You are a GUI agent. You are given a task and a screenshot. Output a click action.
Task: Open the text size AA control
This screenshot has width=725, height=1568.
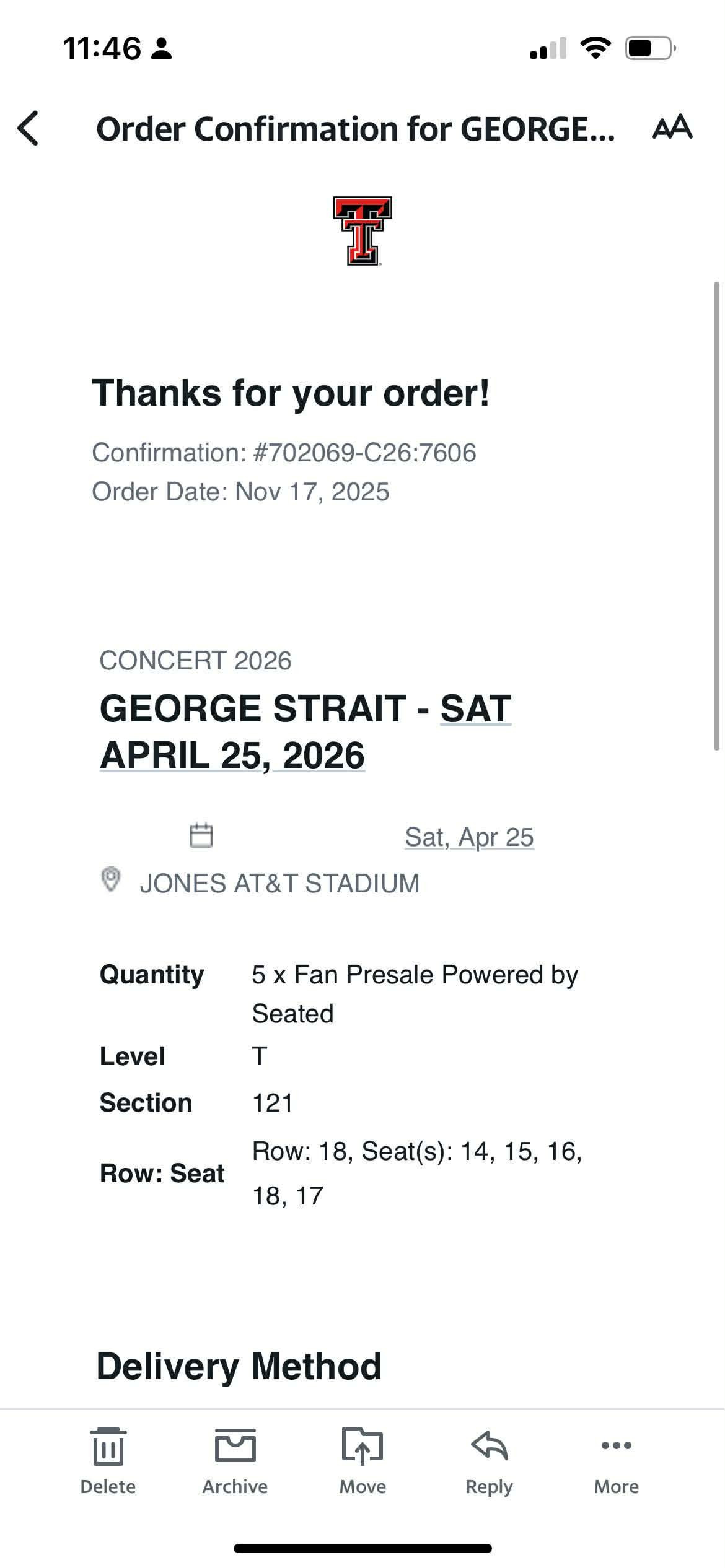pyautogui.click(x=672, y=127)
